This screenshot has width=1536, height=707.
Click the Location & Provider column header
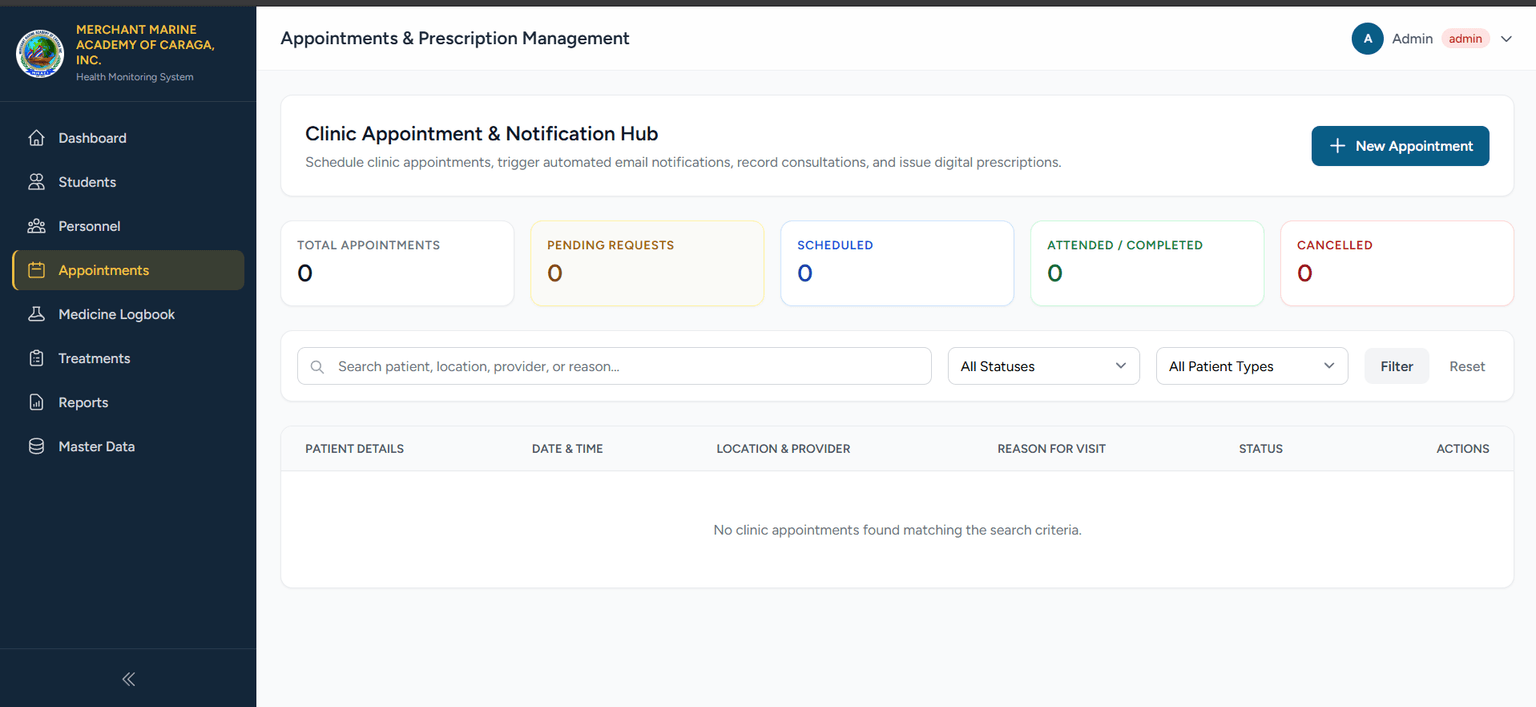(783, 449)
